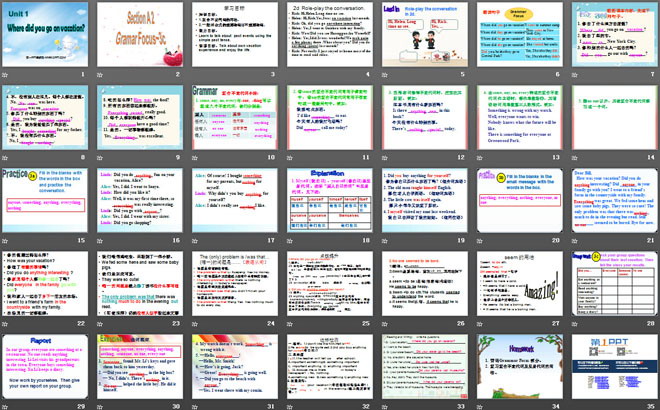The height and width of the screenshot is (410, 660).
Task: Click the animation star under slide 9
Action: coord(100,158)
